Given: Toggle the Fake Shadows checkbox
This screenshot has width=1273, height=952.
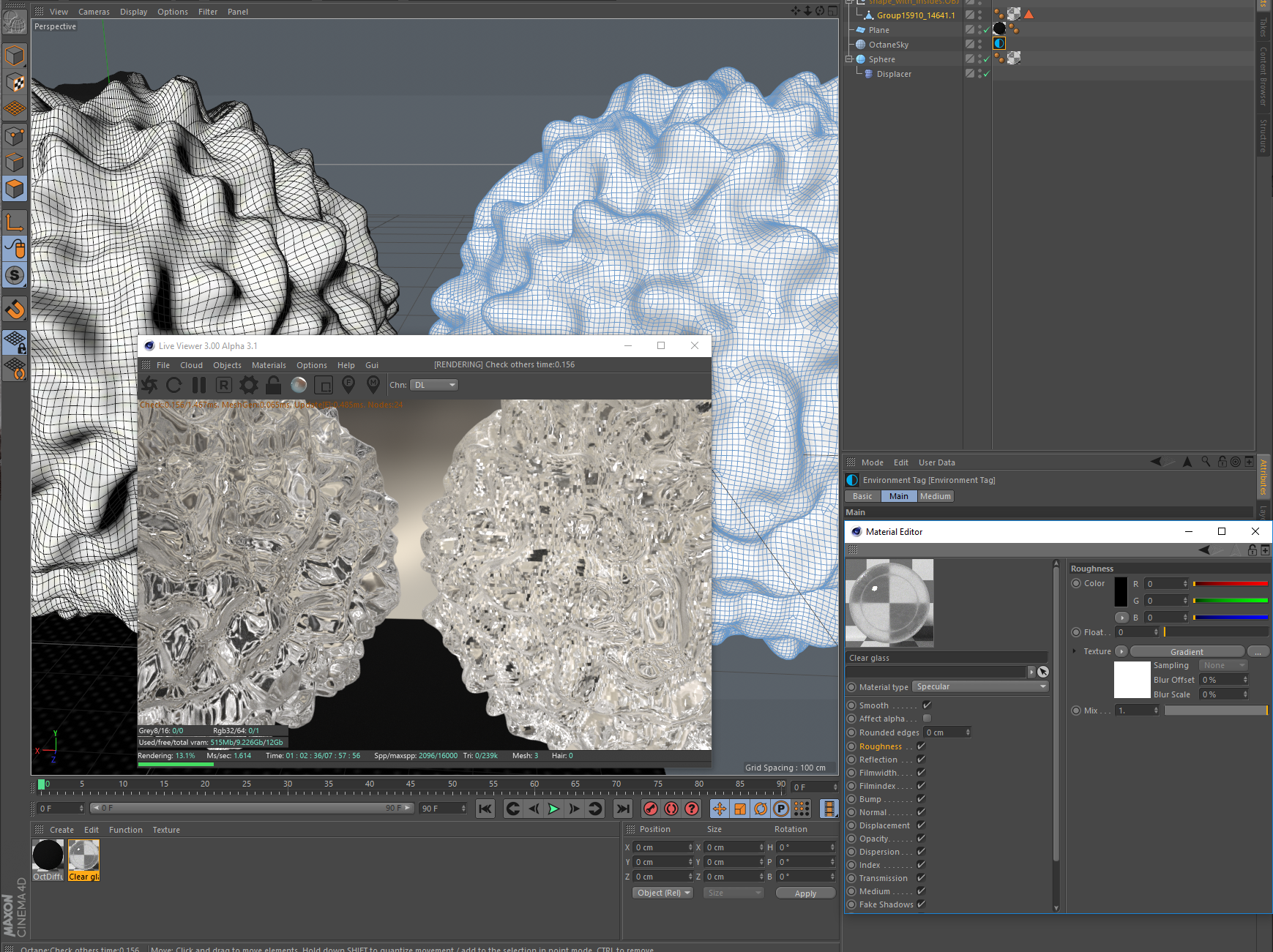Looking at the screenshot, I should [921, 904].
